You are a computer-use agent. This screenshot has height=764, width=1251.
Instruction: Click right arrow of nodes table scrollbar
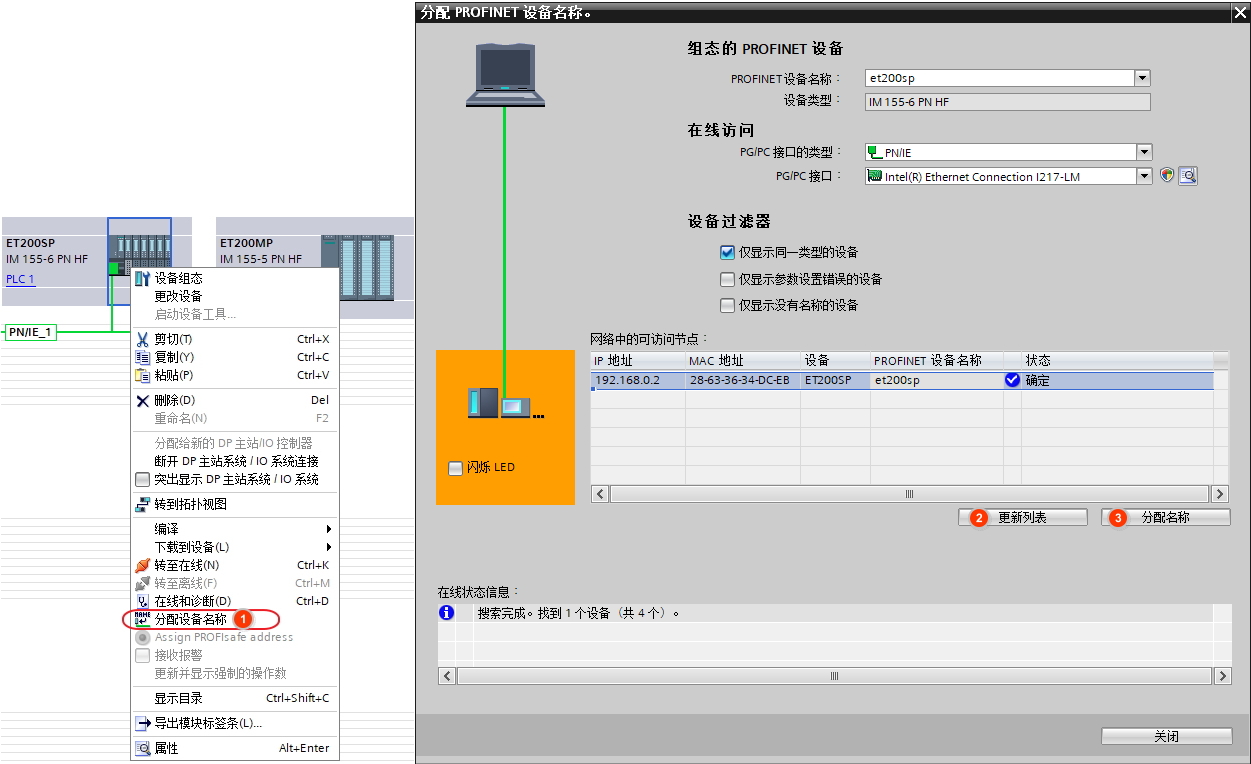(1219, 494)
